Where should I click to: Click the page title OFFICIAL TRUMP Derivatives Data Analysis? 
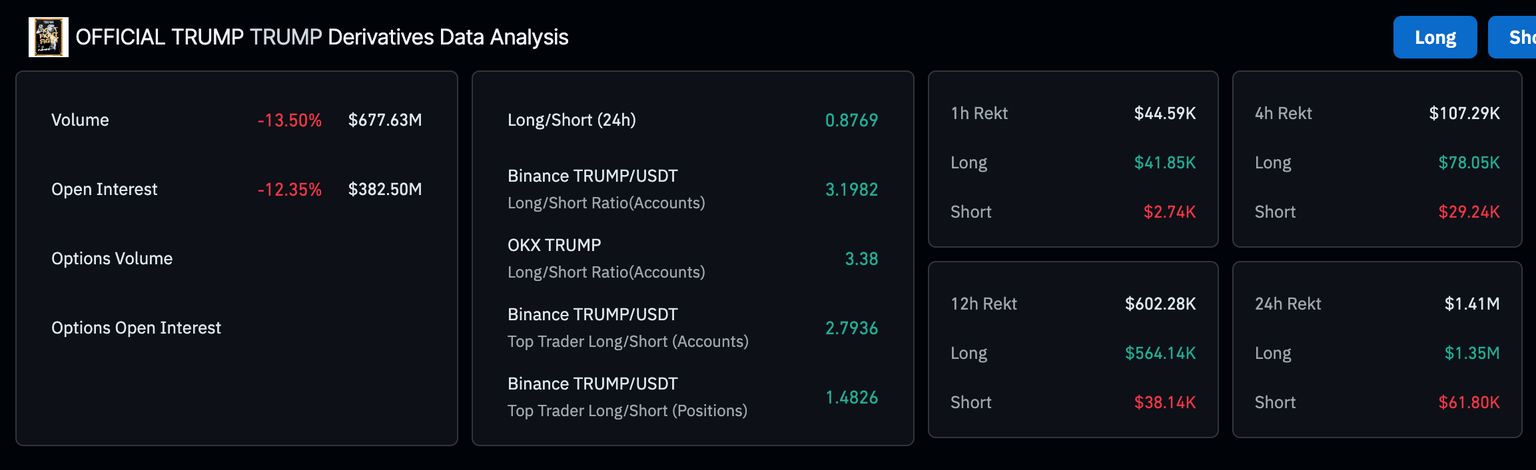(x=322, y=37)
